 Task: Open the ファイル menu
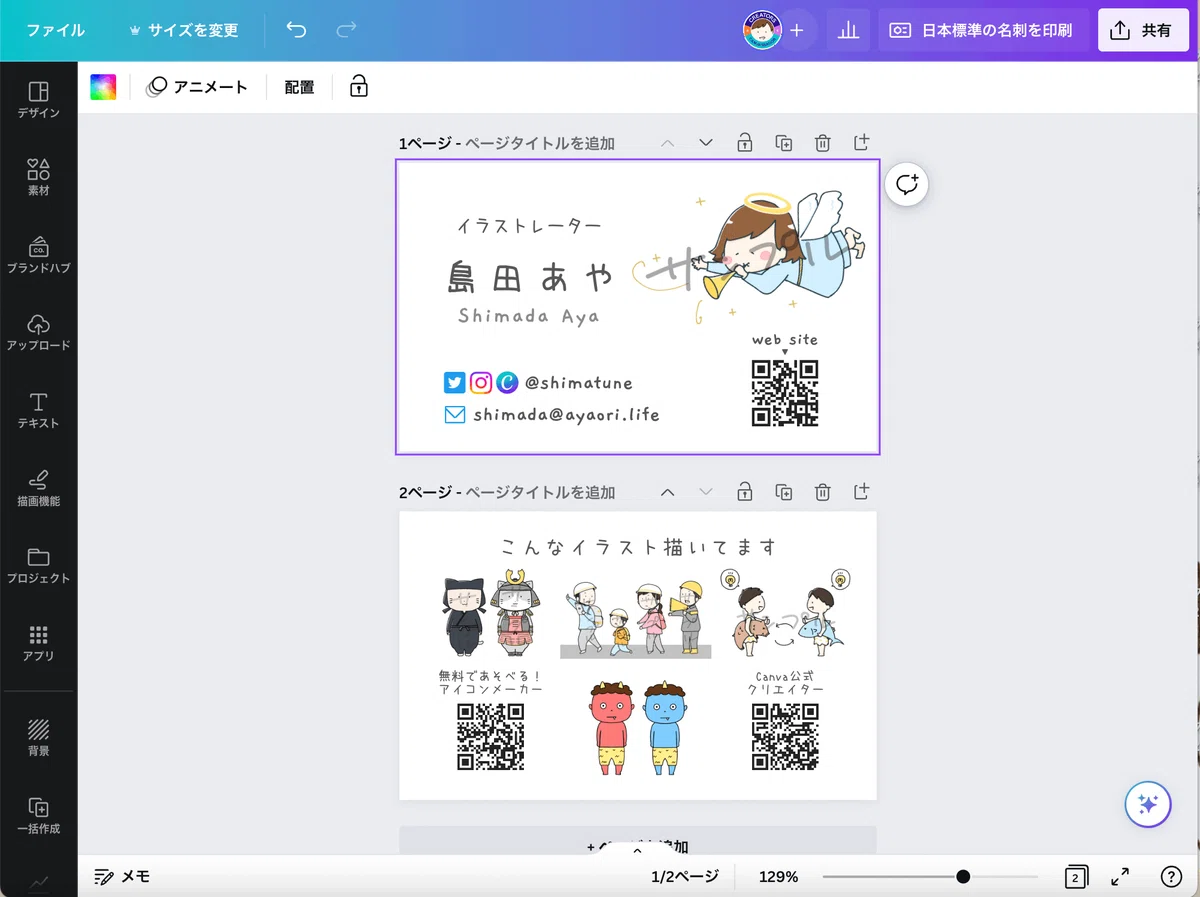pos(56,30)
